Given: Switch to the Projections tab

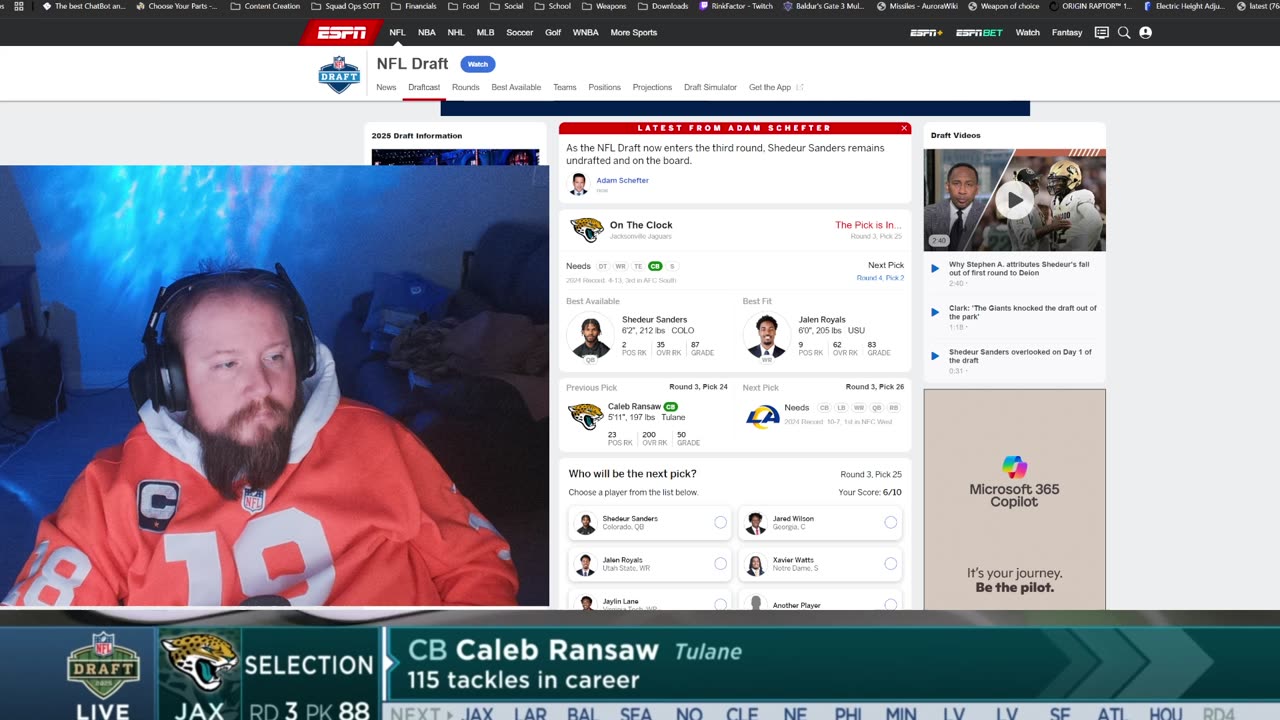Looking at the screenshot, I should tap(652, 87).
